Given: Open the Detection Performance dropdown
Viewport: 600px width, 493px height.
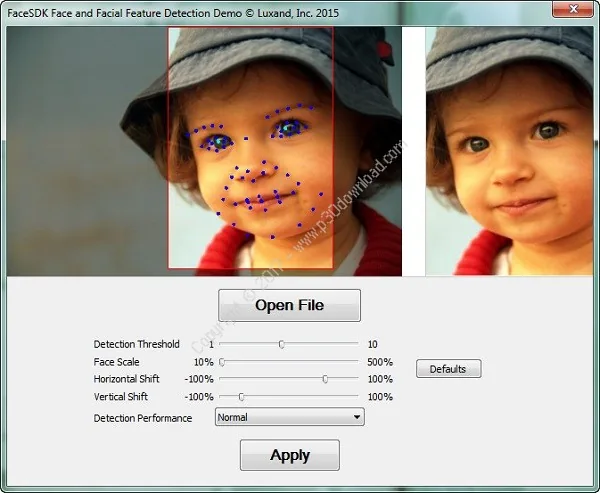Looking at the screenshot, I should tap(290, 417).
